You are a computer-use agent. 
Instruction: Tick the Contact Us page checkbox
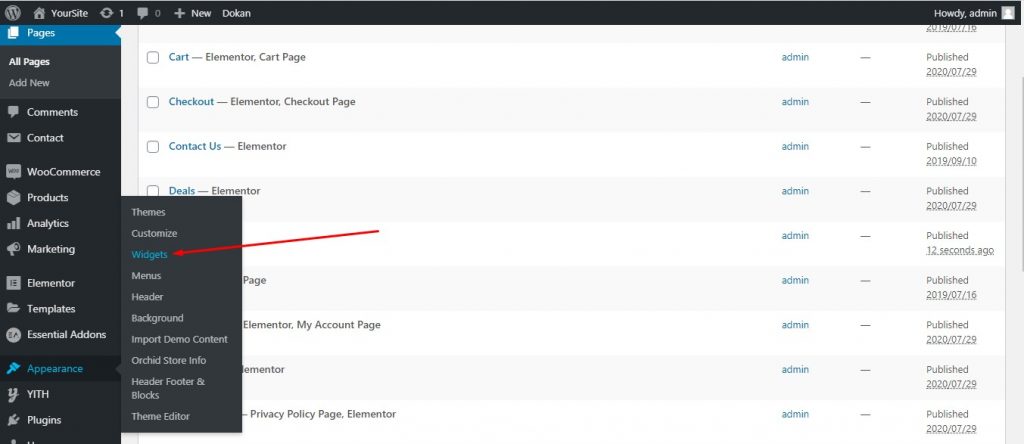[153, 147]
